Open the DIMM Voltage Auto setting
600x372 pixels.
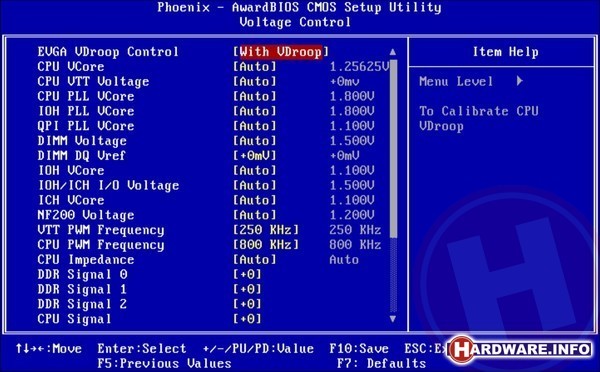pyautogui.click(x=254, y=141)
